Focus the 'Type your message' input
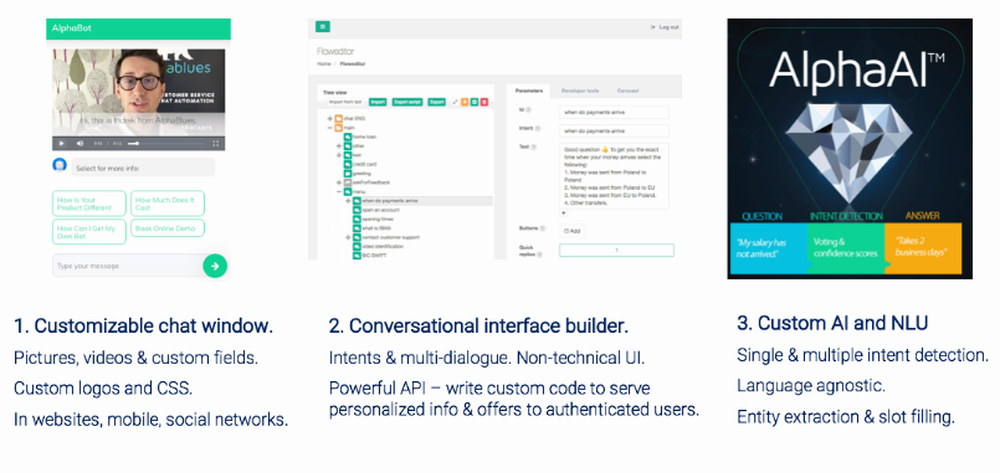1000x473 pixels. click(126, 266)
